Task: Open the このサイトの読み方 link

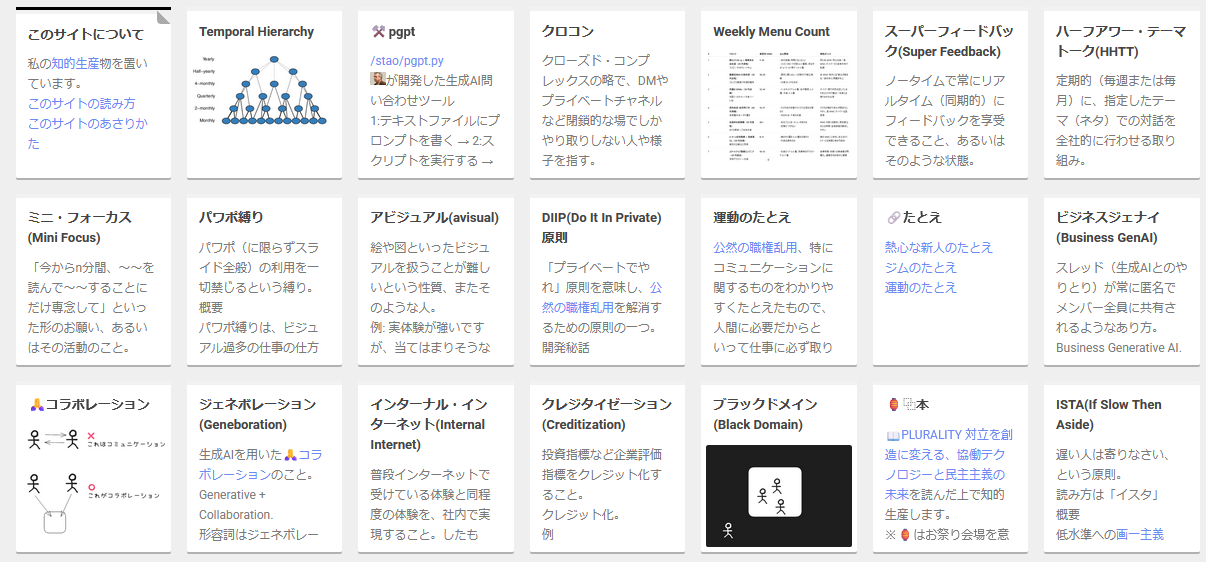Action: (x=82, y=104)
